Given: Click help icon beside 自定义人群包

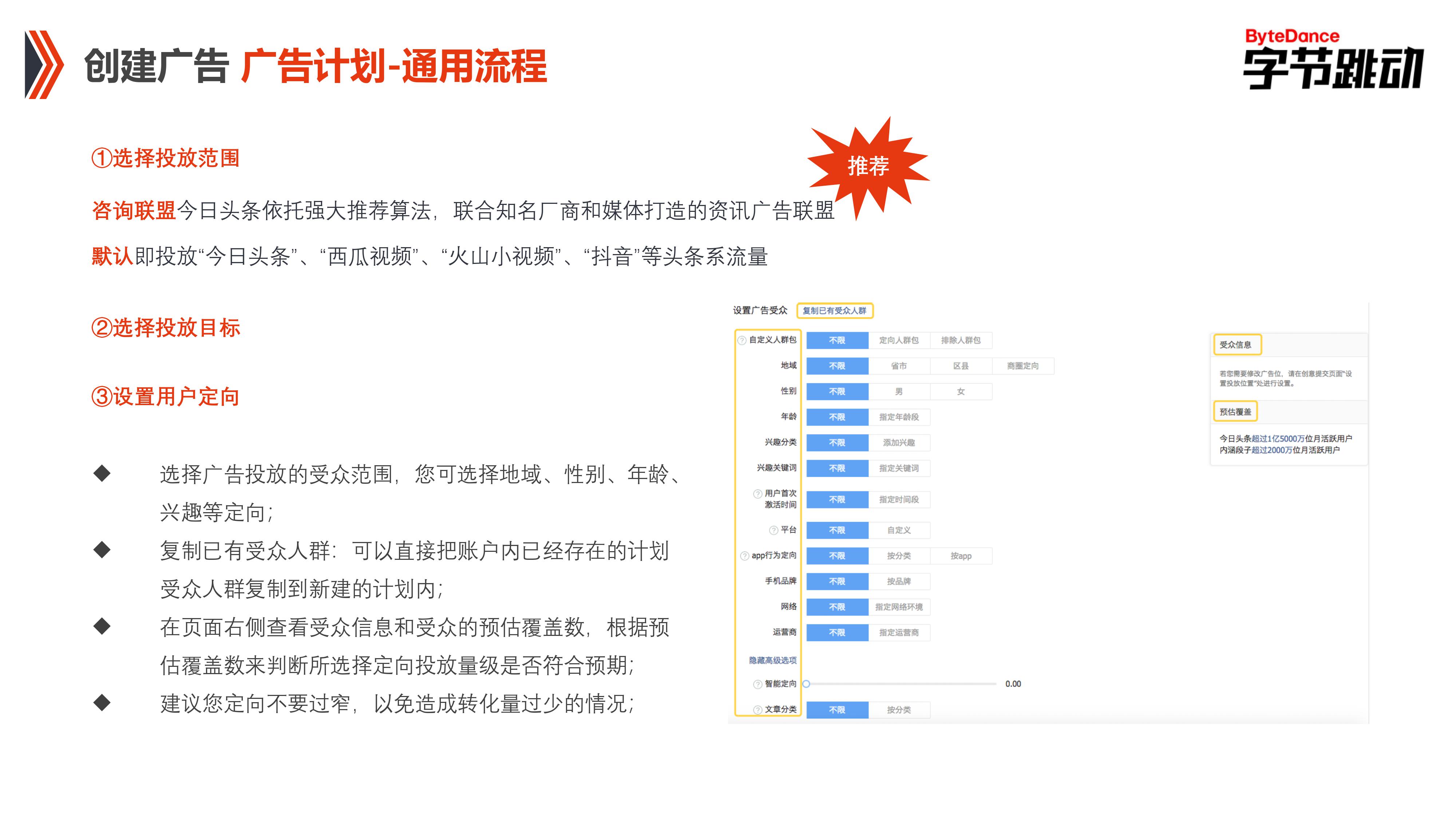Looking at the screenshot, I should coord(742,340).
